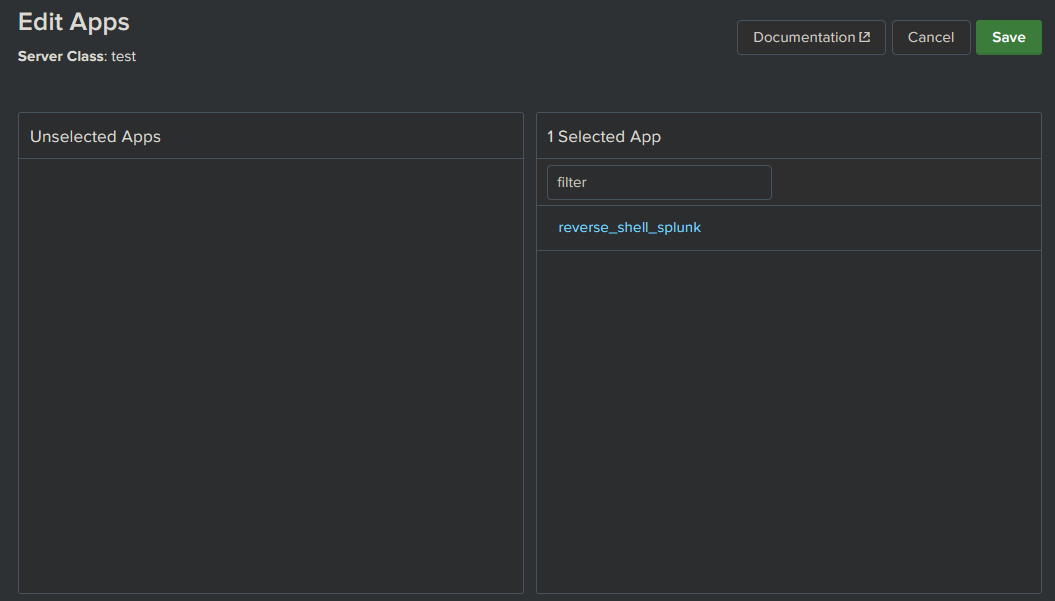The width and height of the screenshot is (1055, 601).
Task: Click the 'Edit Apps' page title
Action: point(74,22)
